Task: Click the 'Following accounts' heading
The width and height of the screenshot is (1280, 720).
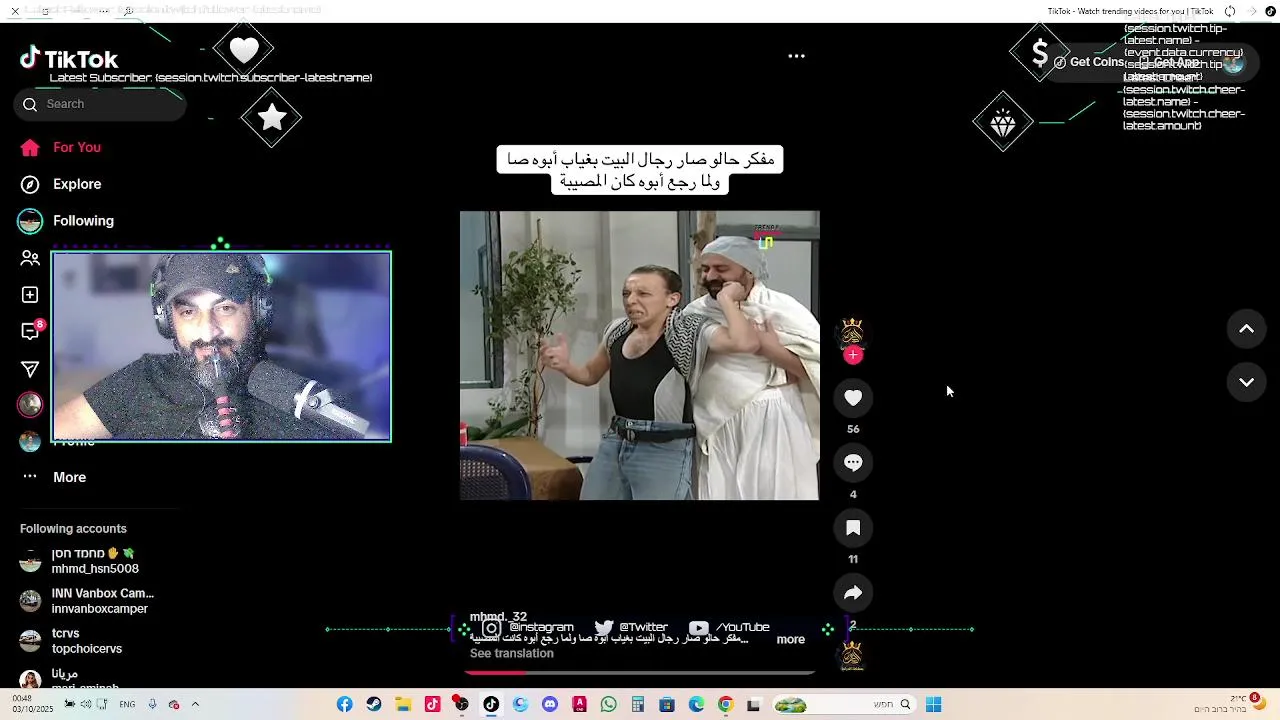Action: click(73, 529)
